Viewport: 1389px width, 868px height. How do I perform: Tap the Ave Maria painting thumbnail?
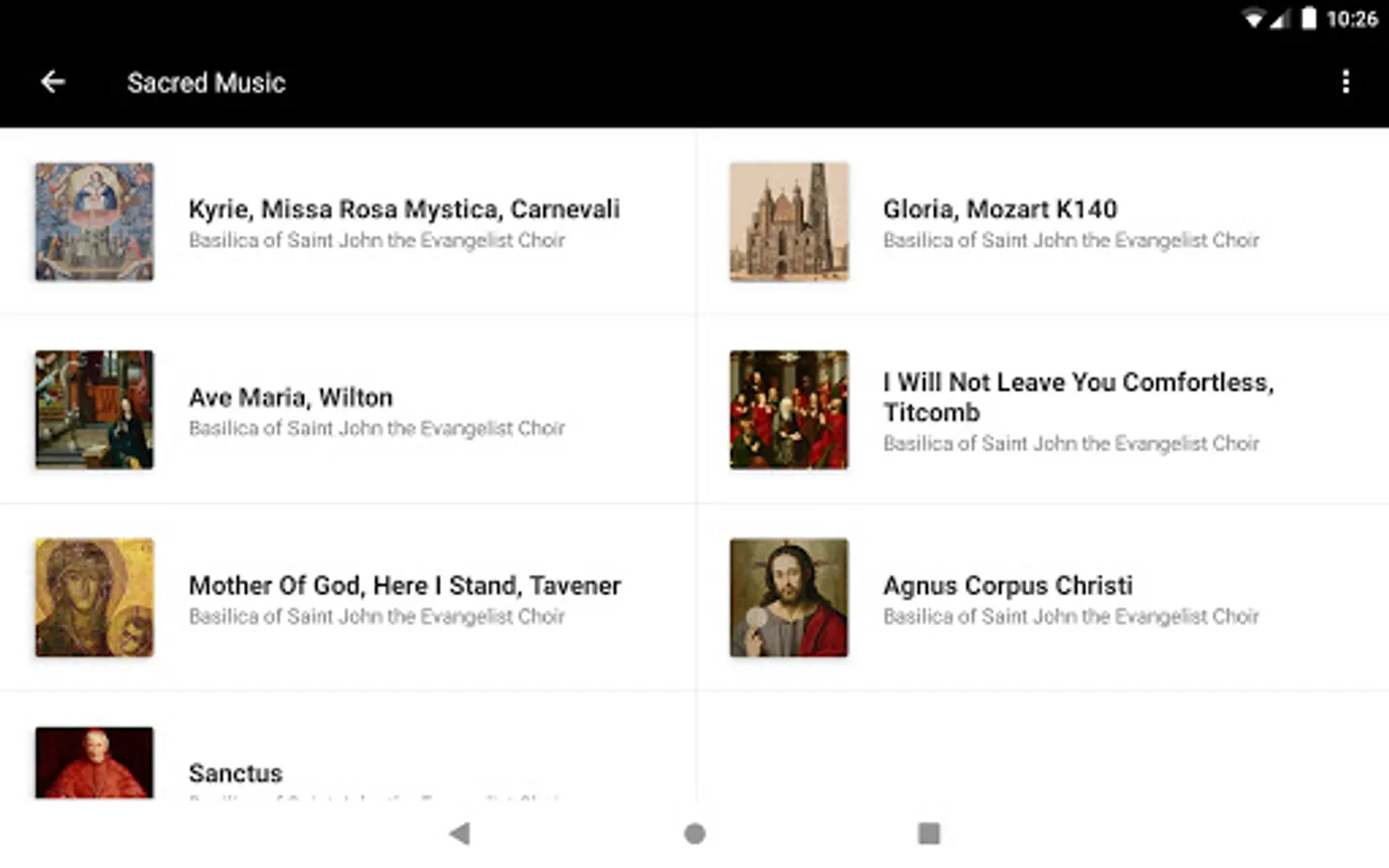point(95,410)
